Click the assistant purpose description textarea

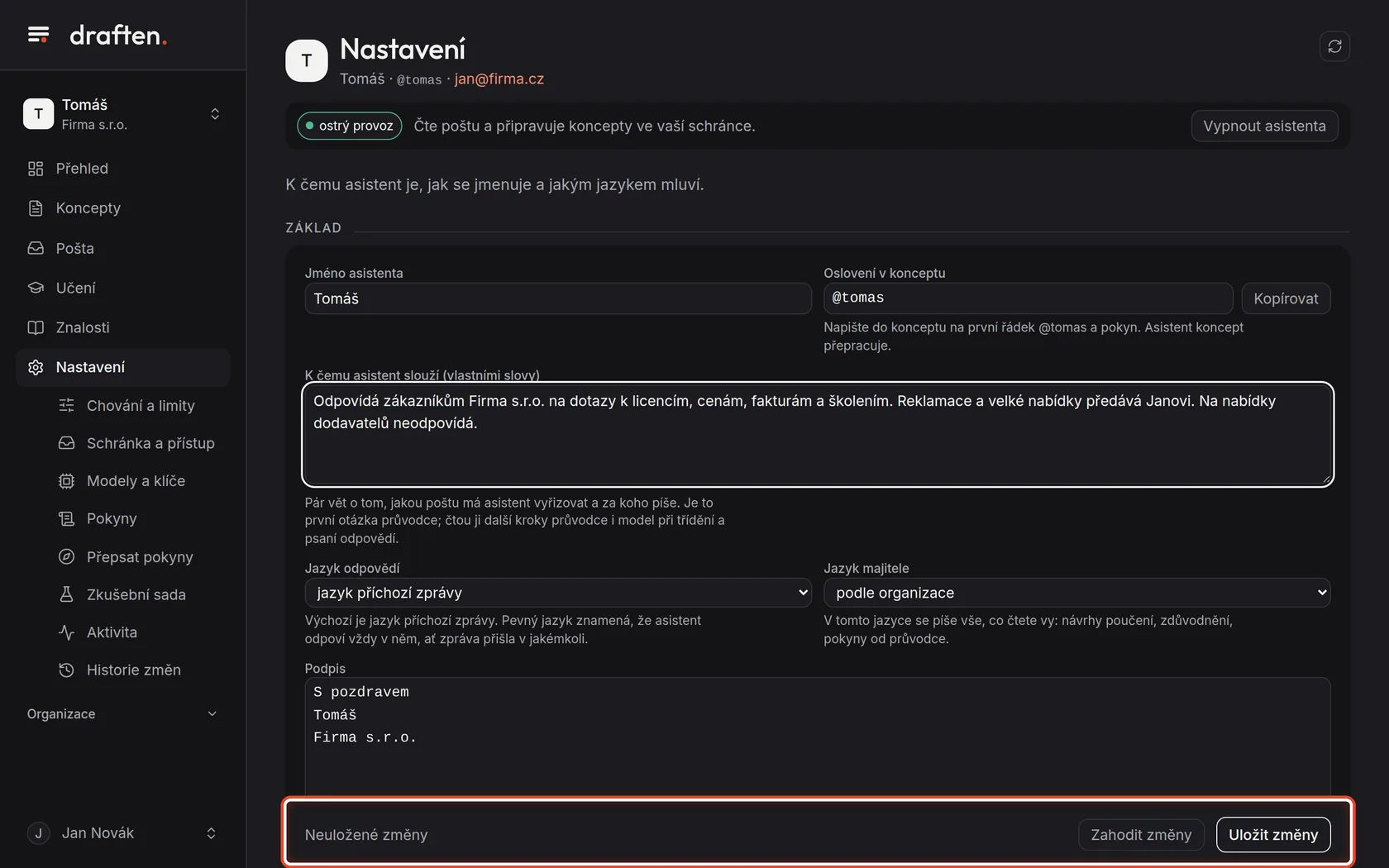tap(818, 434)
